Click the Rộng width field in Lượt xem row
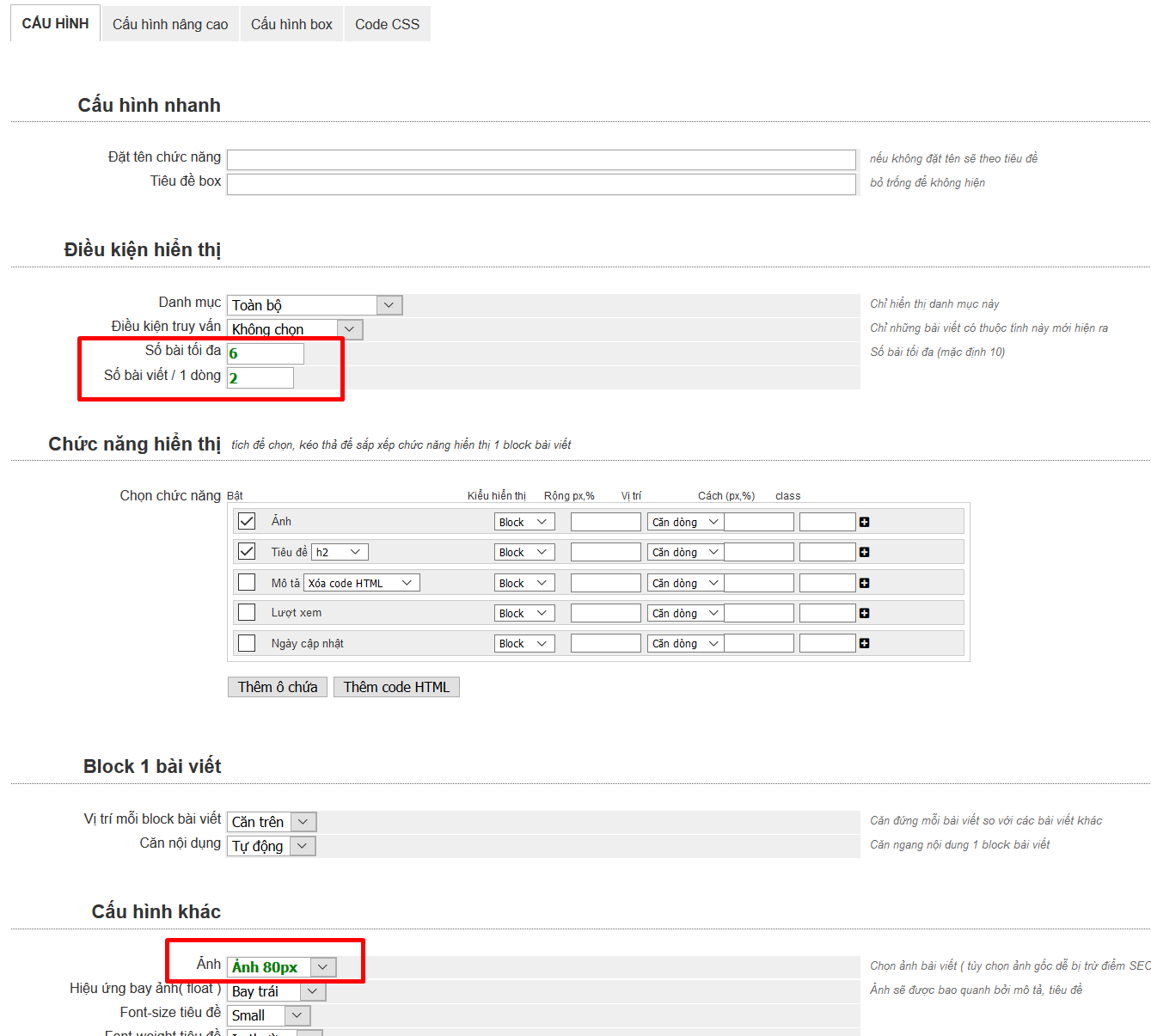Screen dimensions: 1151x1036 (x=606, y=613)
